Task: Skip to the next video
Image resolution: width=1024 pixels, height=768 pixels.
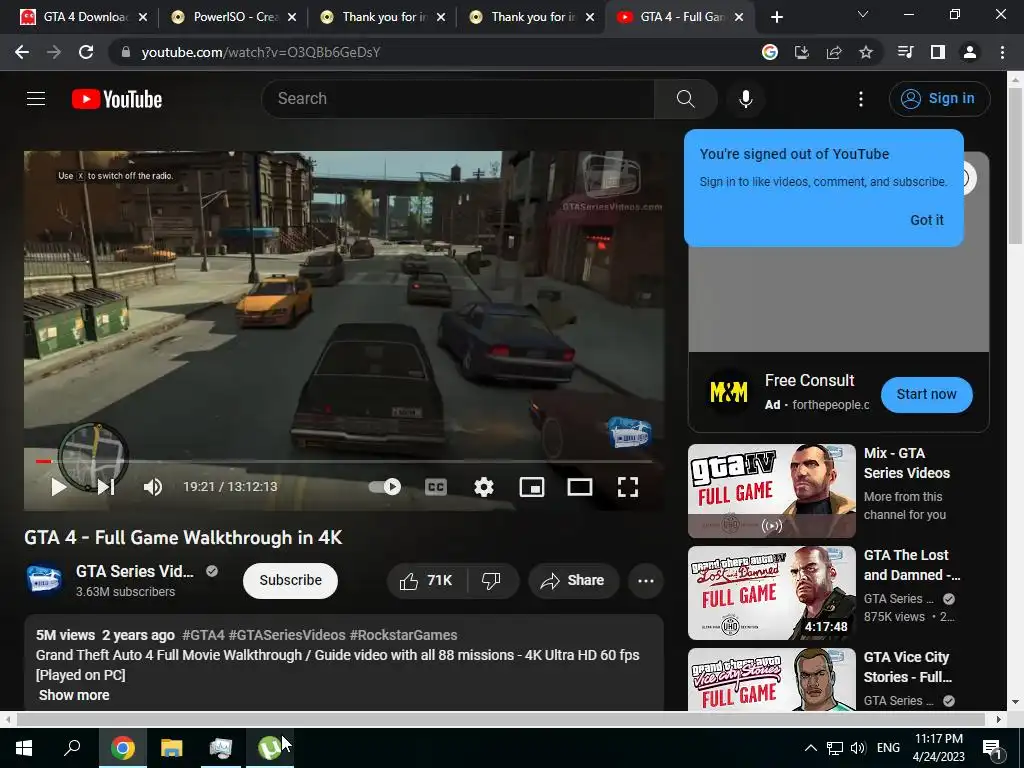Action: point(106,487)
